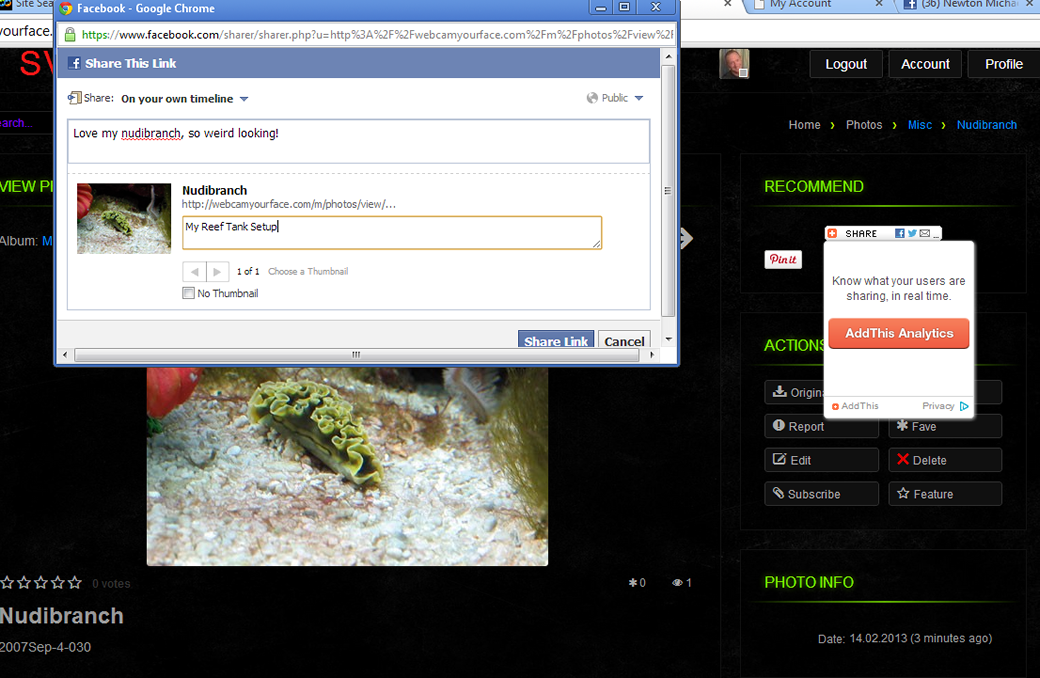Click the Report action button
Viewport: 1040px width, 678px height.
(821, 427)
